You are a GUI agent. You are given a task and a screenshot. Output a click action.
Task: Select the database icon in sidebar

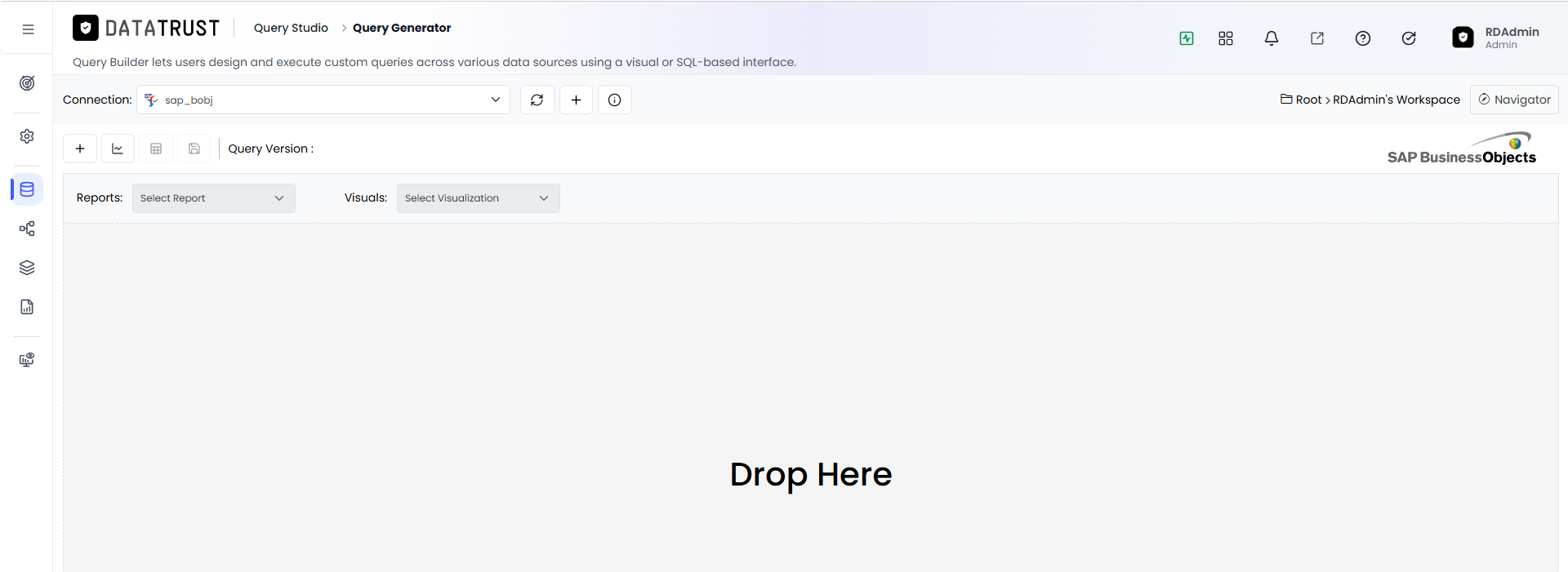click(x=27, y=189)
